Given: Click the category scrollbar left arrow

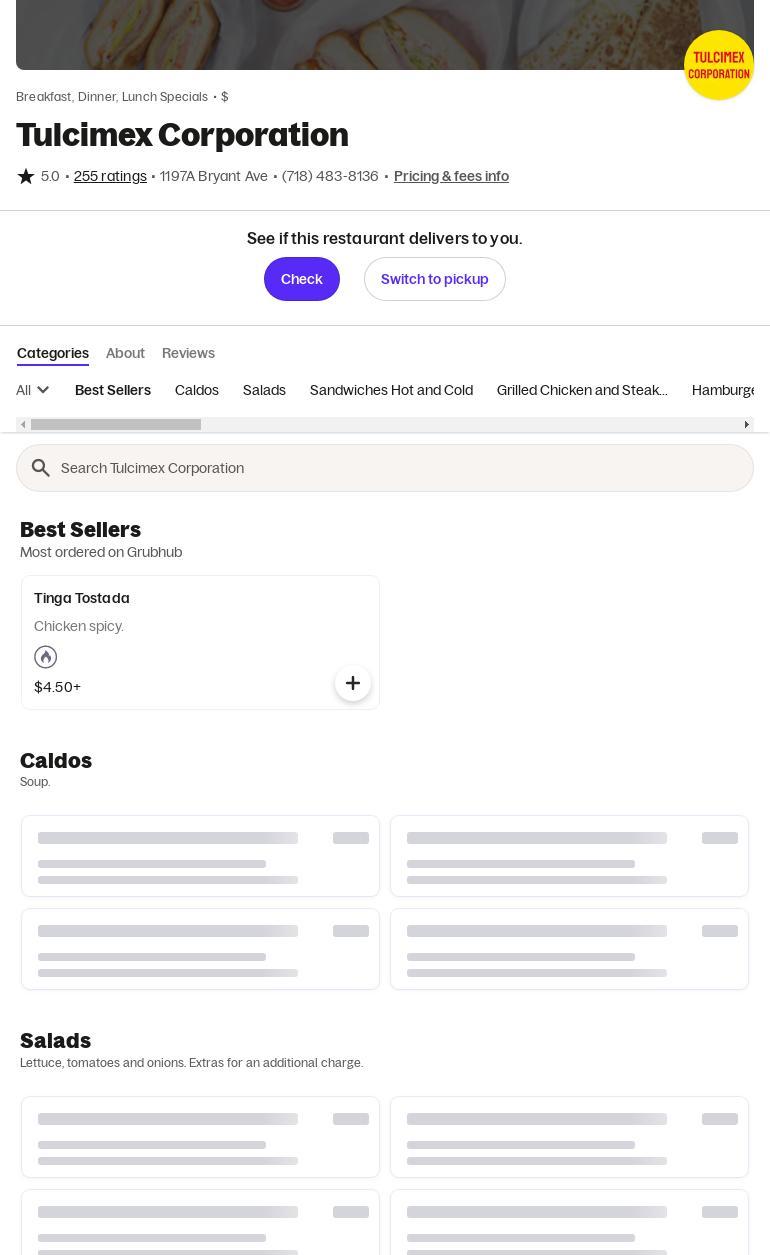Looking at the screenshot, I should 23,425.
